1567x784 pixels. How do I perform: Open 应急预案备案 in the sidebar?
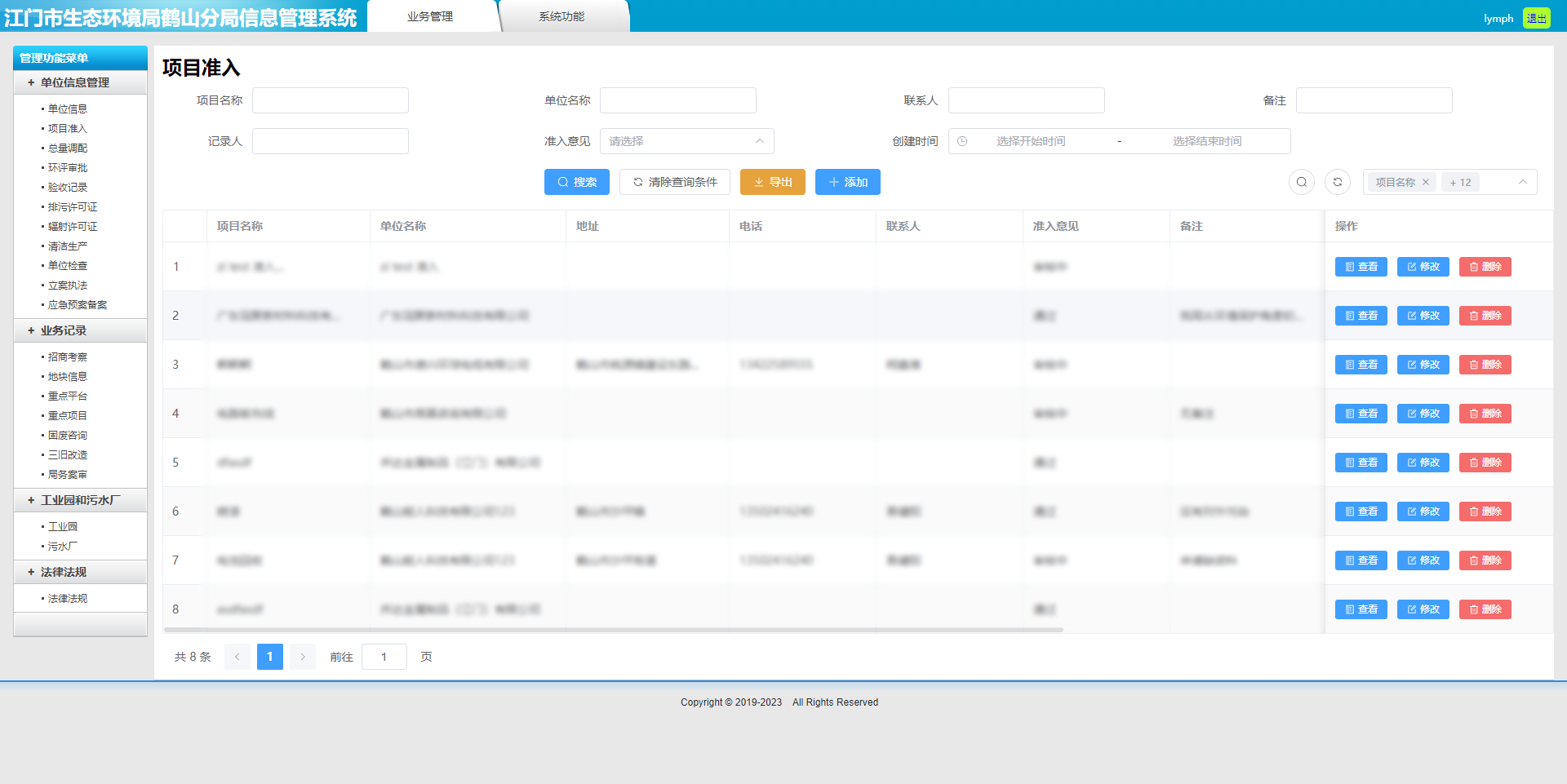tap(77, 304)
